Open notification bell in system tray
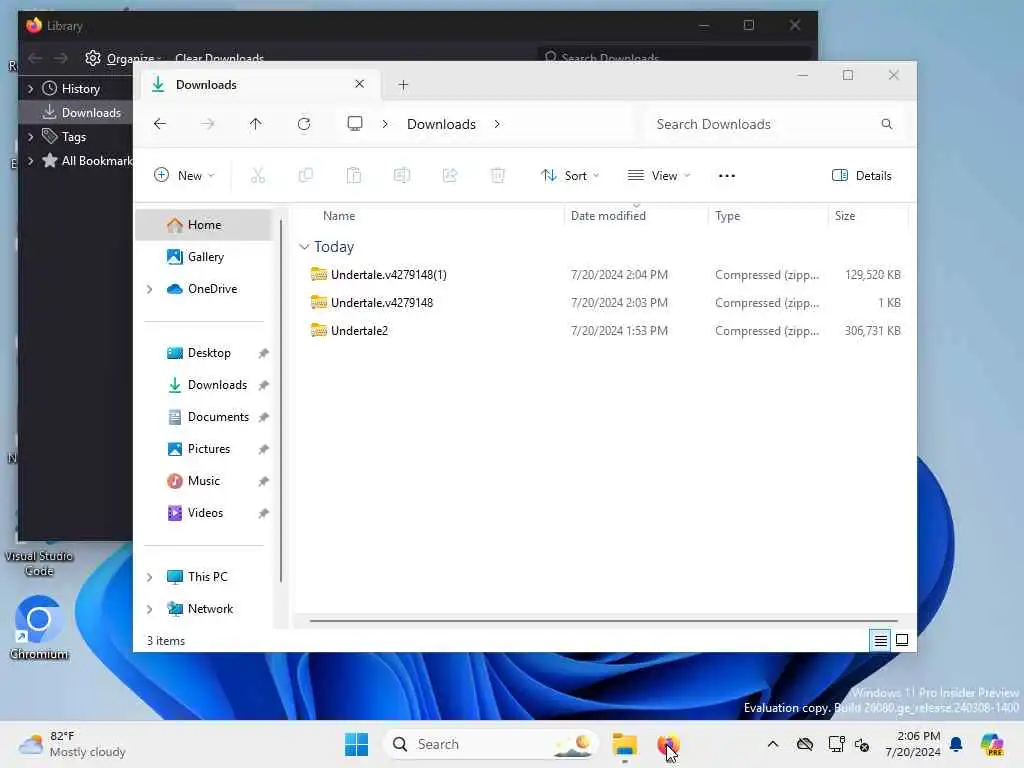Screen dimensions: 1024x768 click(x=956, y=744)
